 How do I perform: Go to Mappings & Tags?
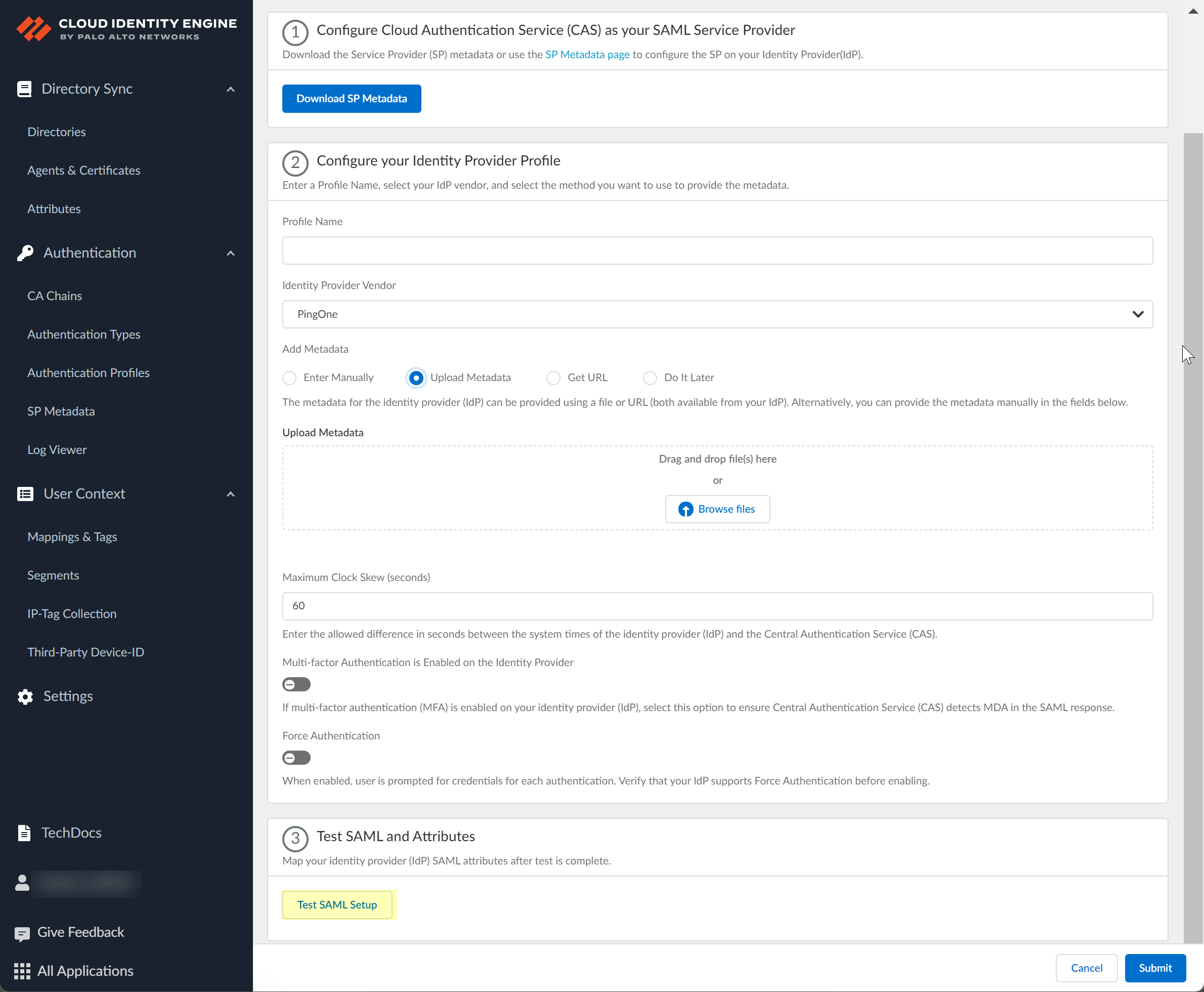click(72, 537)
